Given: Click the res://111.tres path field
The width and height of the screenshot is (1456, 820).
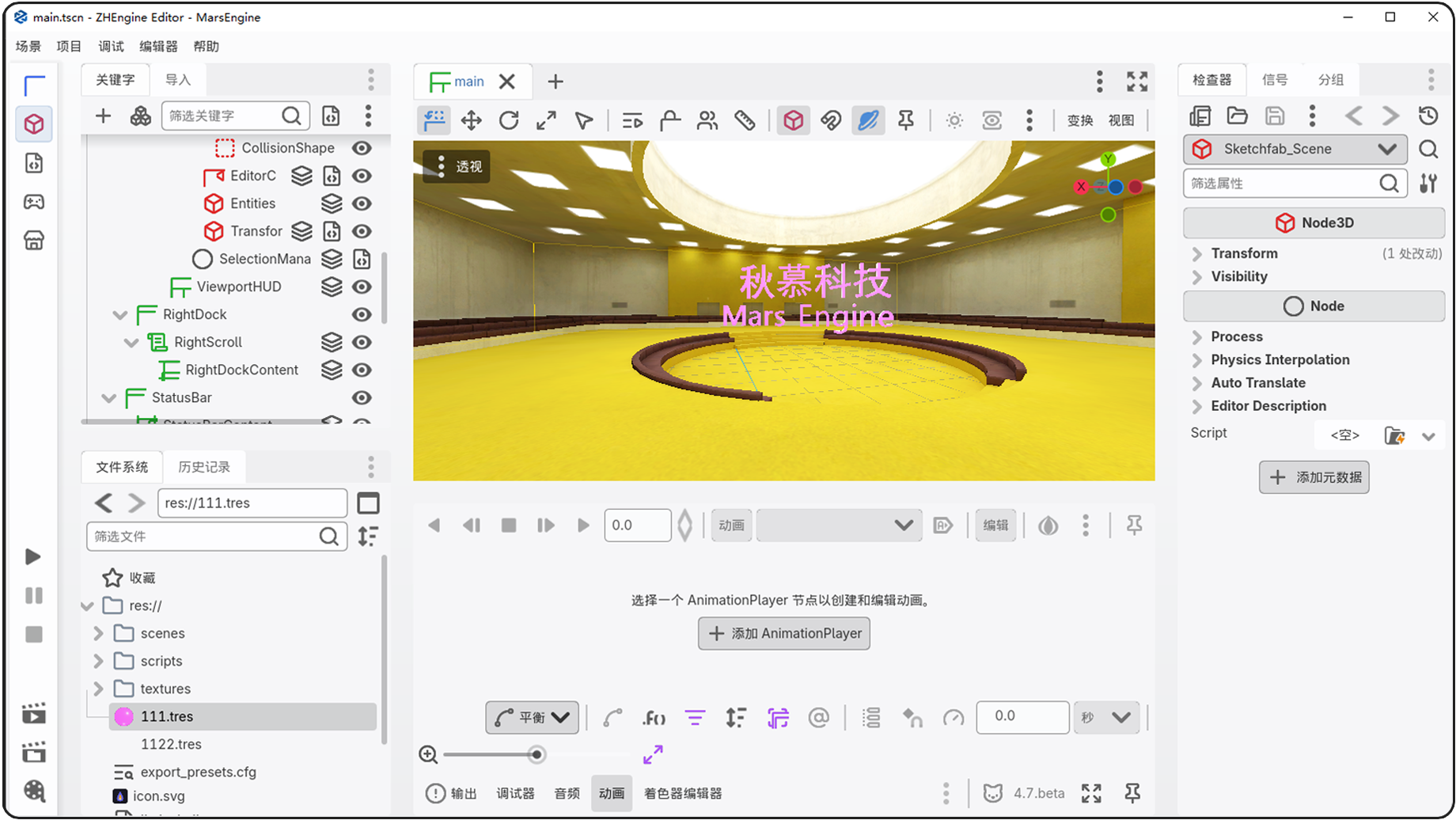Looking at the screenshot, I should coord(252,503).
